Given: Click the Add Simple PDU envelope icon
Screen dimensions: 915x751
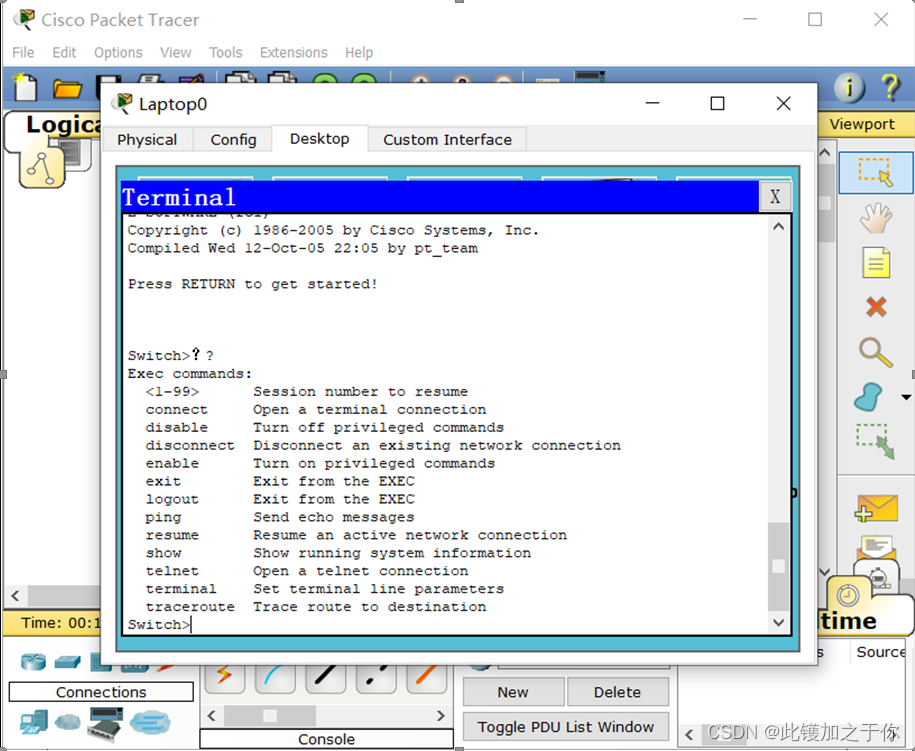Looking at the screenshot, I should [x=876, y=508].
